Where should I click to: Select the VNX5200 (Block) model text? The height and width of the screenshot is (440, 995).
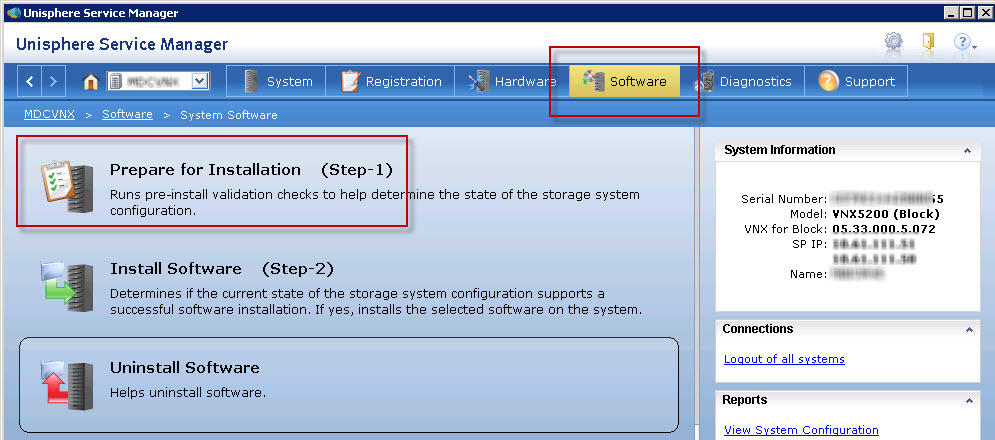pos(886,214)
